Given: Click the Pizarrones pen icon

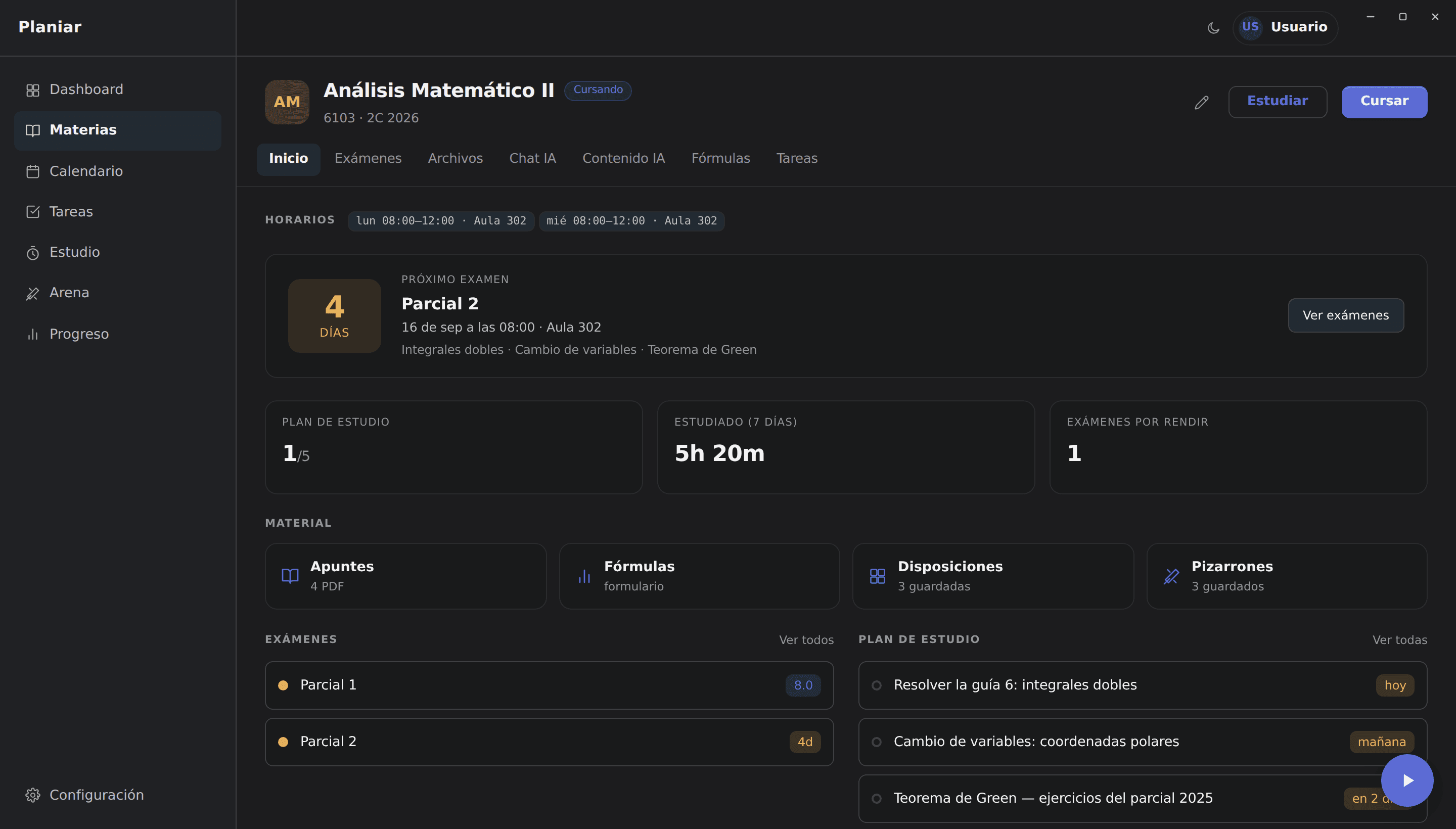Looking at the screenshot, I should point(1171,576).
